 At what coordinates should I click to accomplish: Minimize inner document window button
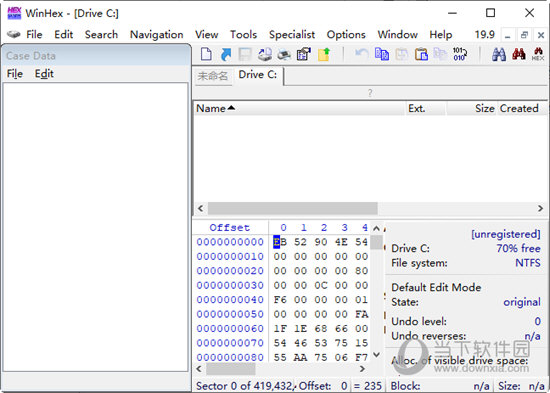coord(507,35)
